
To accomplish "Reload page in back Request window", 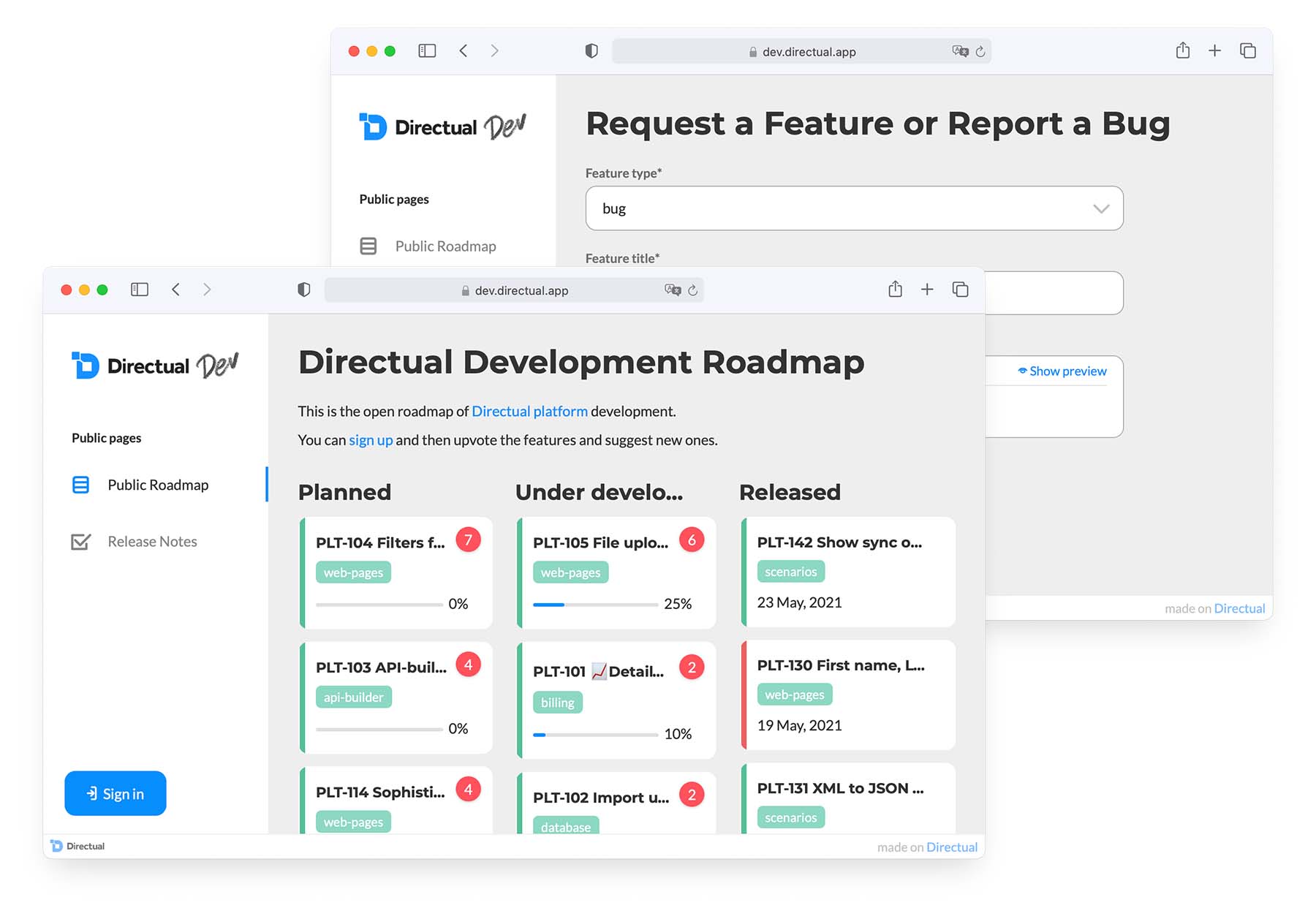I will [980, 51].
